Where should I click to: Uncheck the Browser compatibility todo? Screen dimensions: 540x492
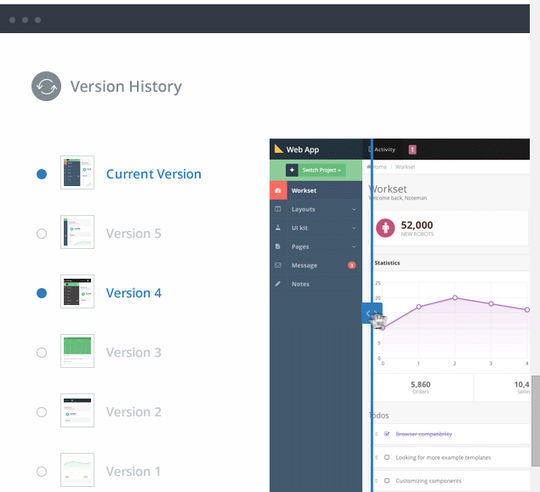tap(387, 434)
